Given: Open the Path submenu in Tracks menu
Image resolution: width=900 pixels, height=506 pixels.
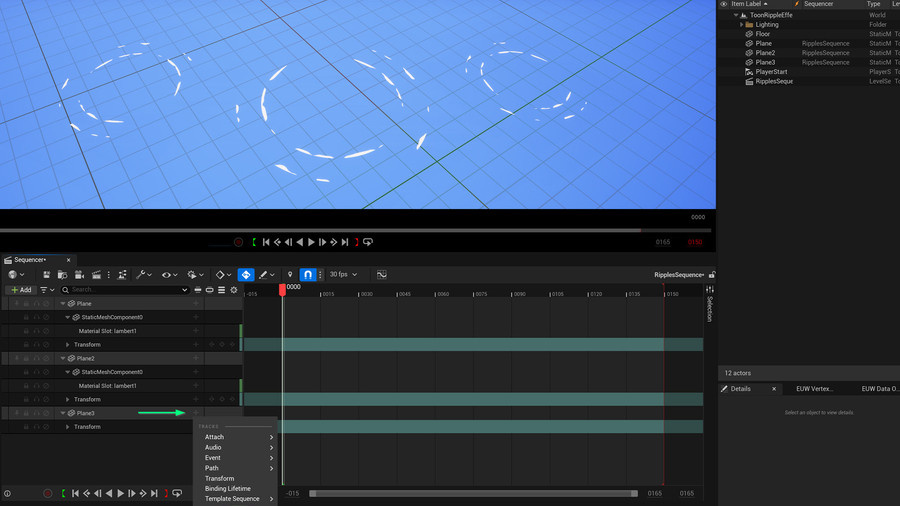Looking at the screenshot, I should tap(235, 468).
